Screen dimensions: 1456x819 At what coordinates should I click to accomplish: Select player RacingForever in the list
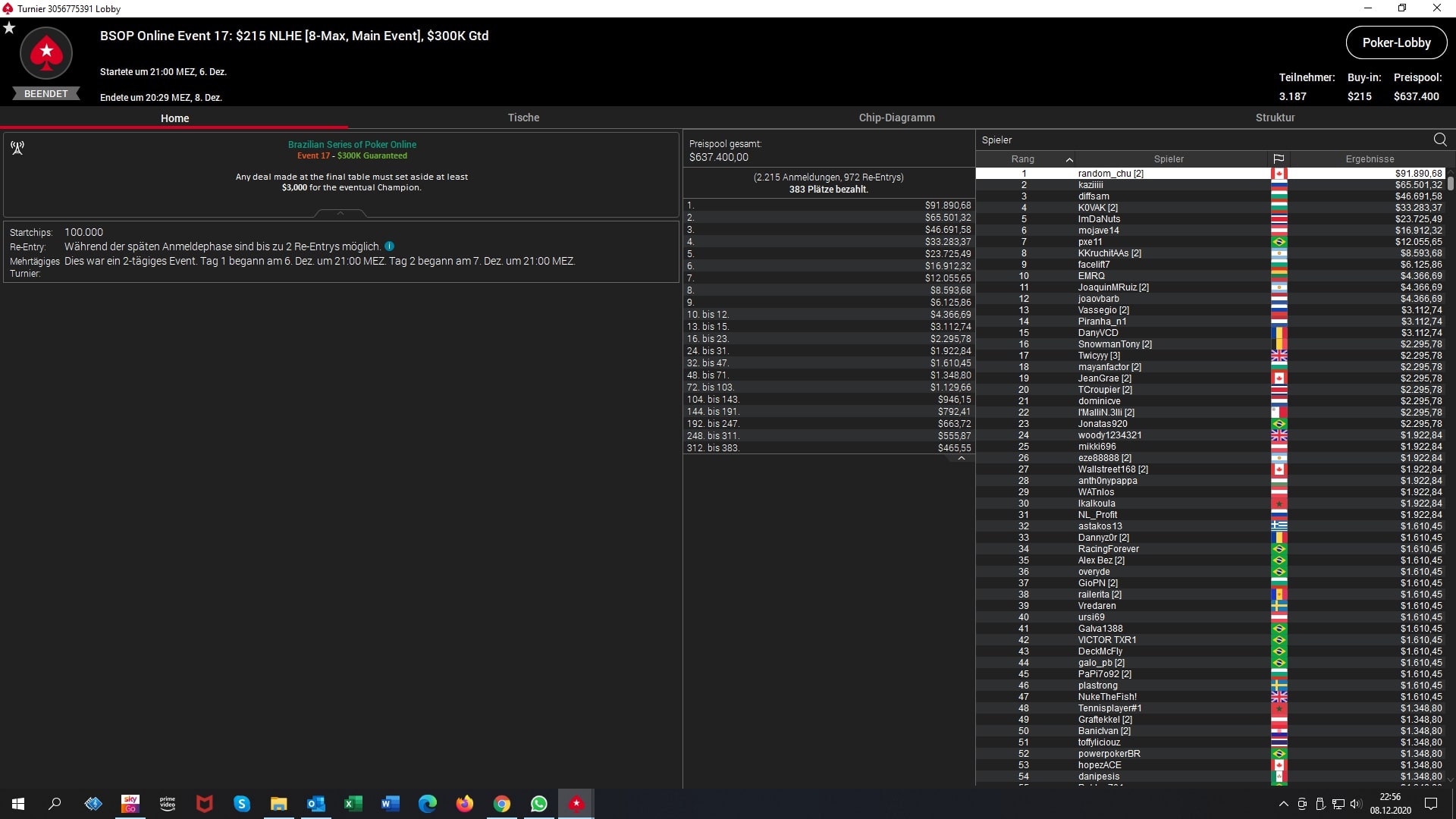1210,549
